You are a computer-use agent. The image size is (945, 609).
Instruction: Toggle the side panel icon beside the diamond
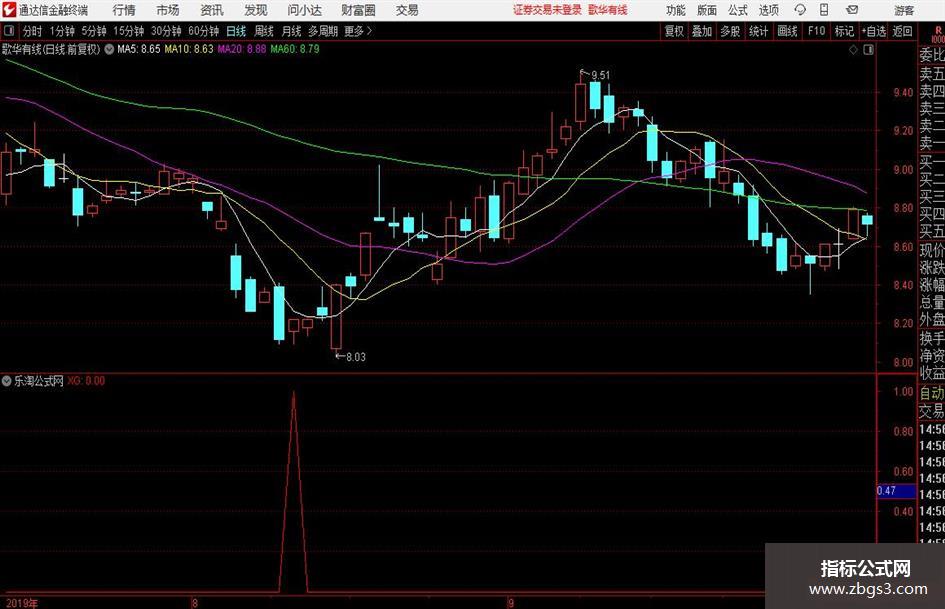tap(868, 50)
